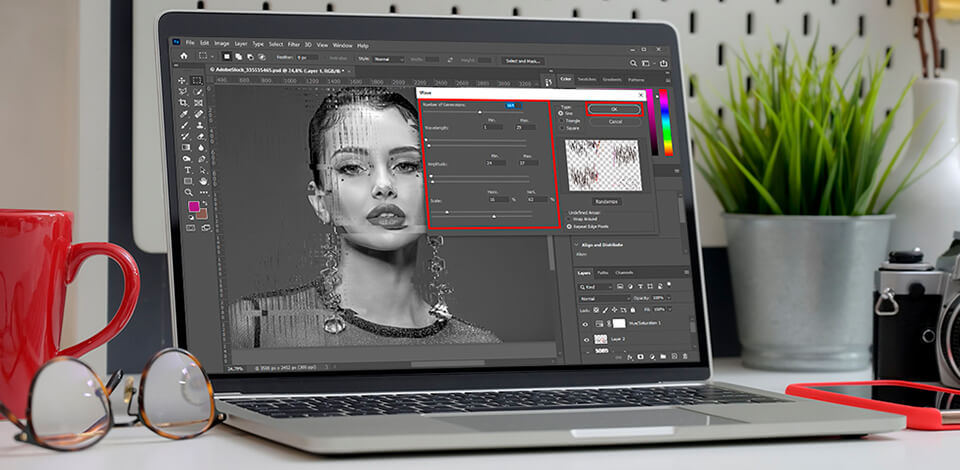Click the Share icon top right
The width and height of the screenshot is (960, 470).
point(664,63)
